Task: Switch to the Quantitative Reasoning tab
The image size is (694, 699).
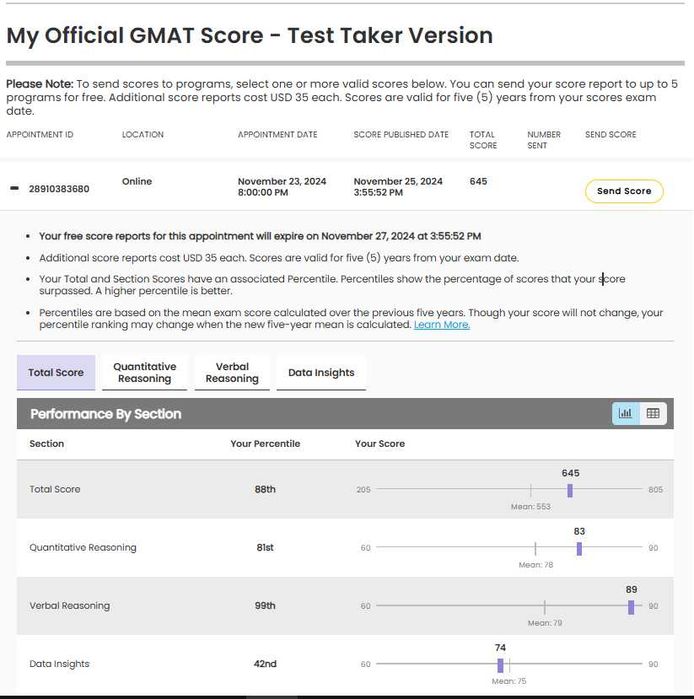Action: point(144,372)
